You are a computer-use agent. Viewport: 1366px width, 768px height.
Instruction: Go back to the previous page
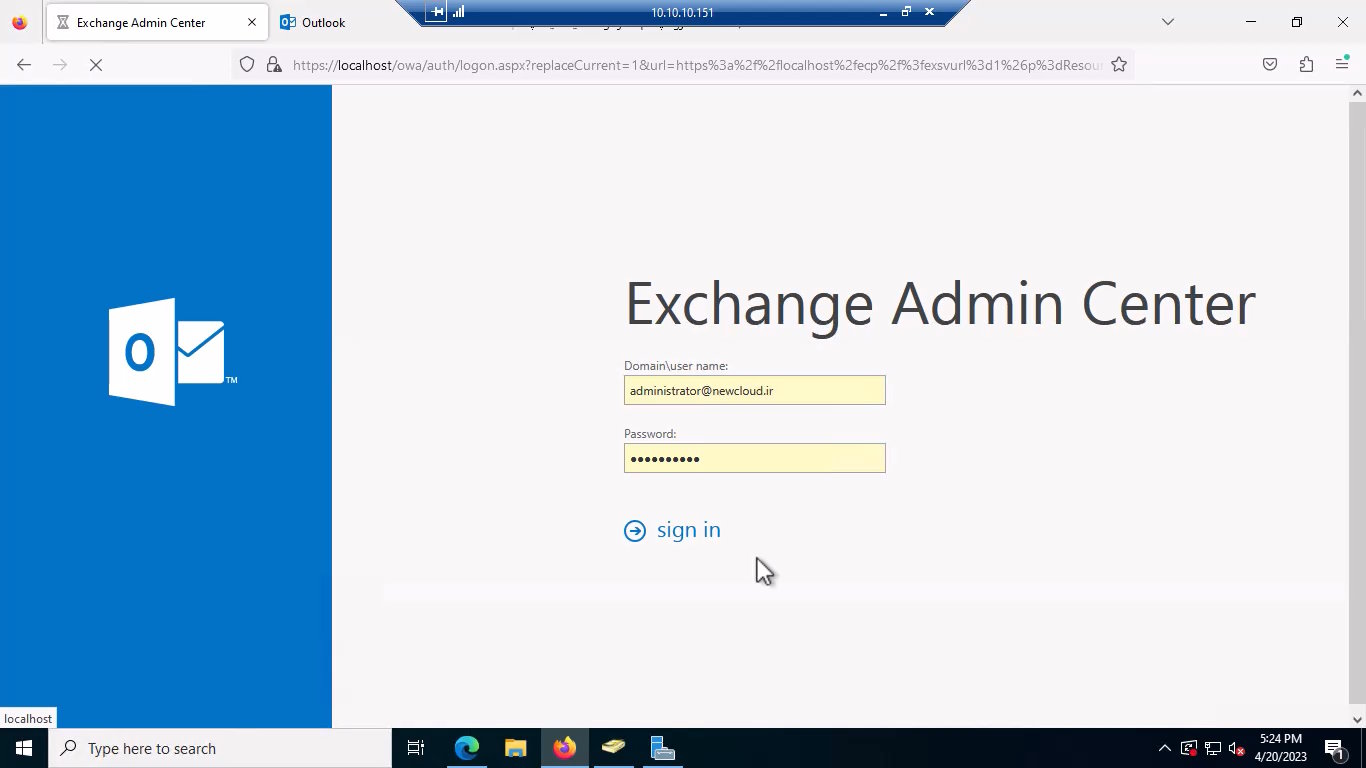click(24, 65)
